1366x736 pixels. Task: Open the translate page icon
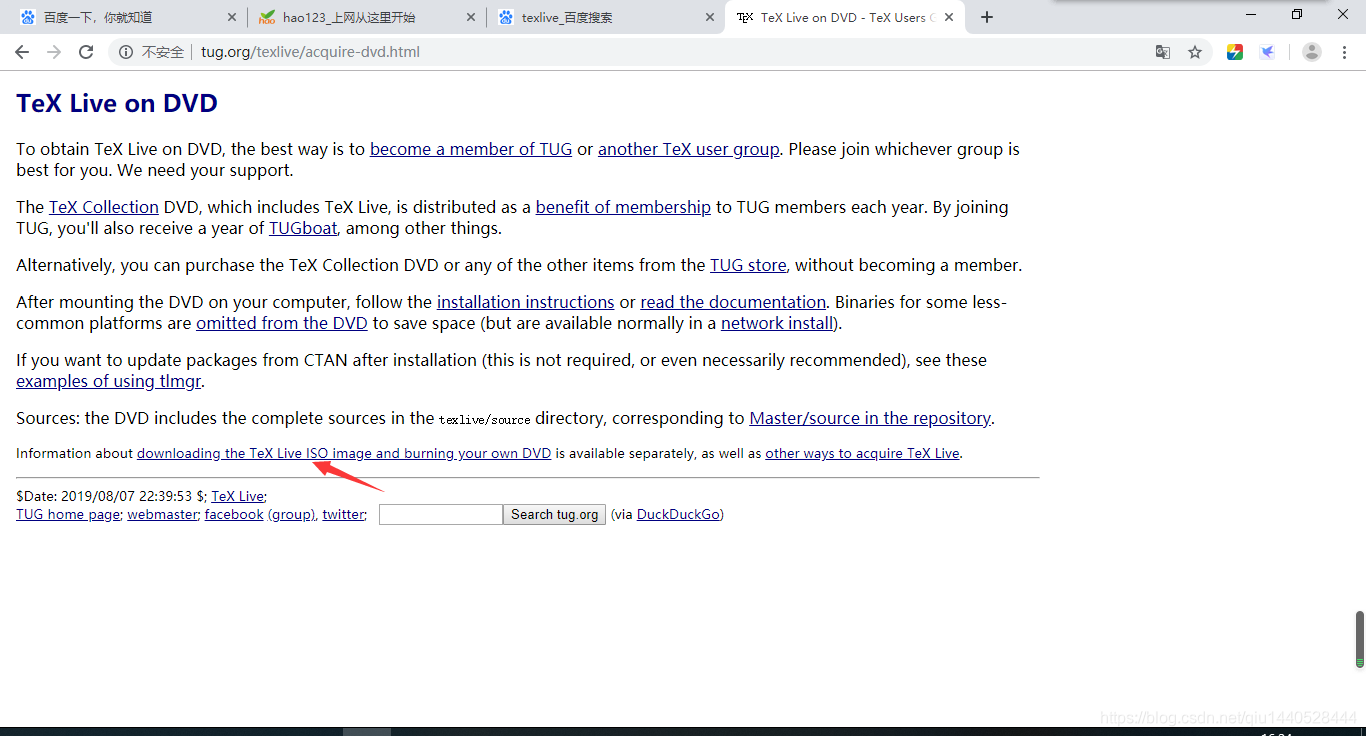pos(1163,52)
